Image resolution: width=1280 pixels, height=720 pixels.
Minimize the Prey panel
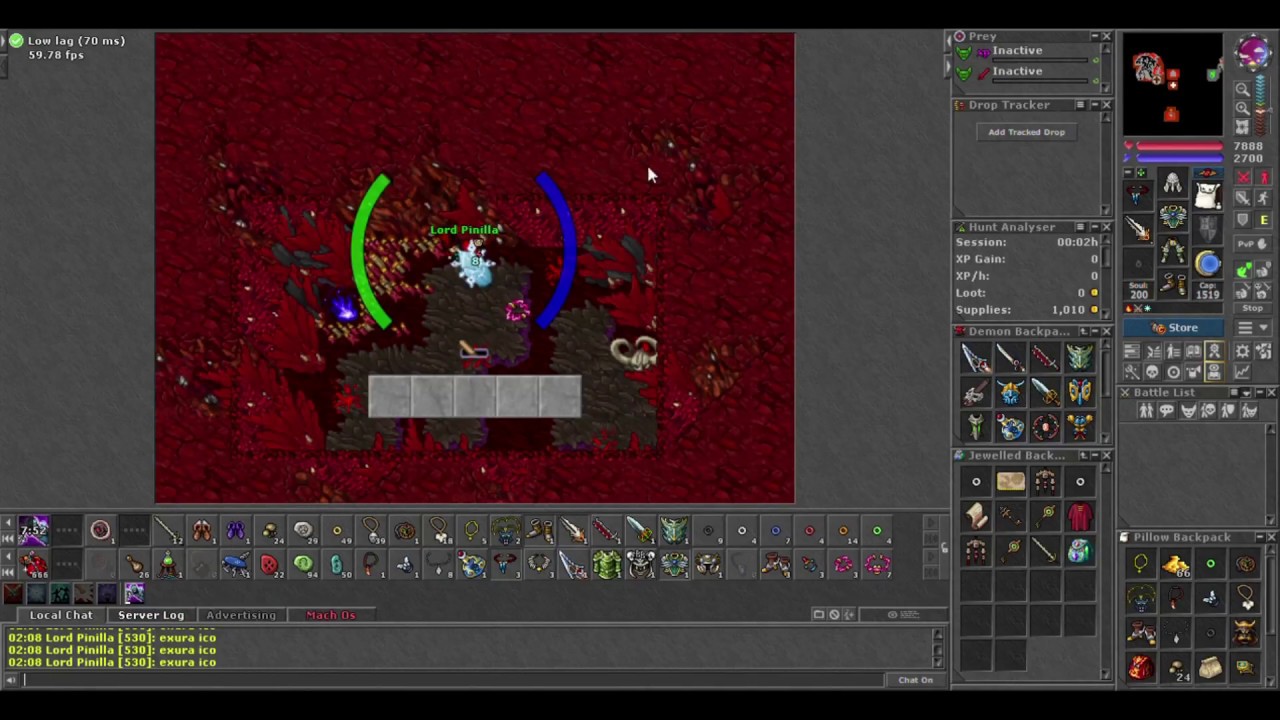[x=1094, y=36]
